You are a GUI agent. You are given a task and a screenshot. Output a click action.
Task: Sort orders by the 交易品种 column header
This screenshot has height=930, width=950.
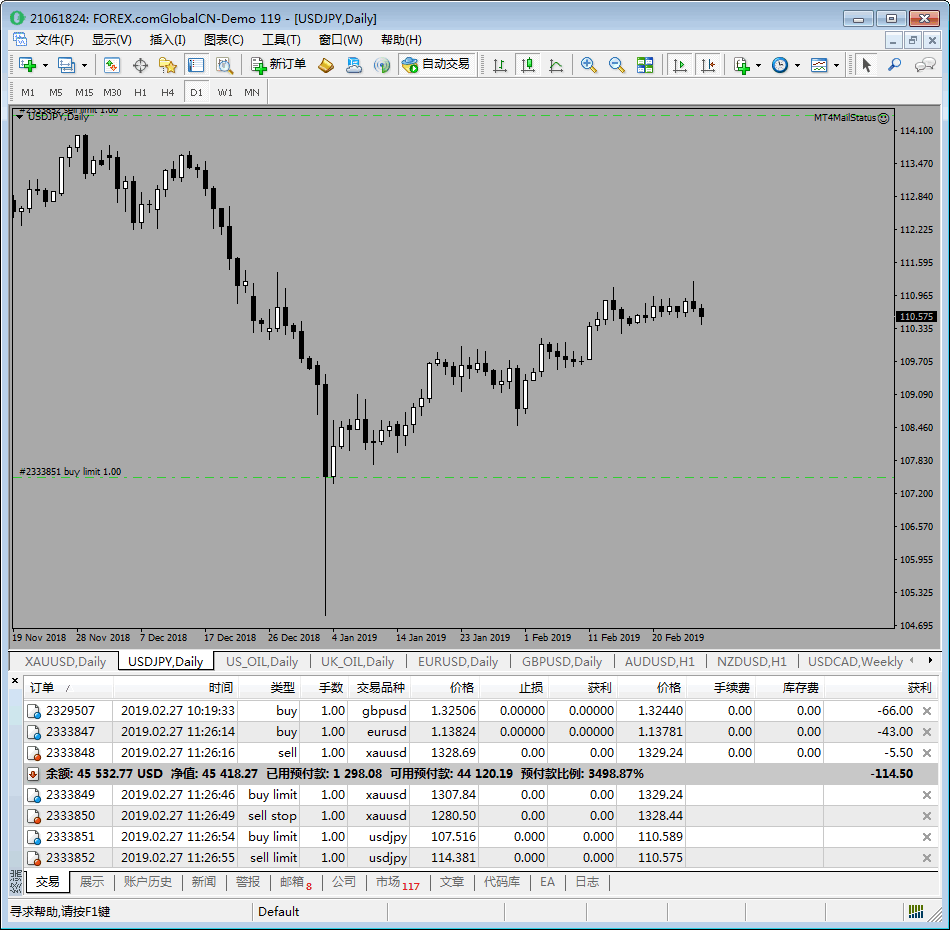click(379, 688)
